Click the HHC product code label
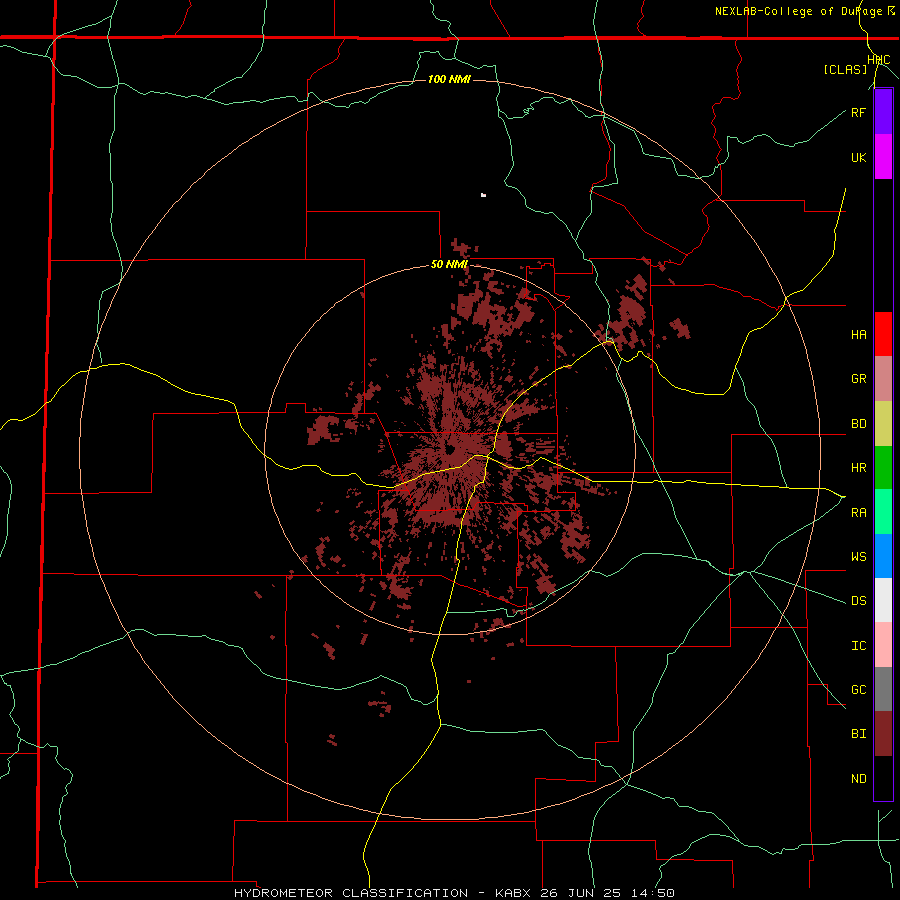 pos(878,60)
